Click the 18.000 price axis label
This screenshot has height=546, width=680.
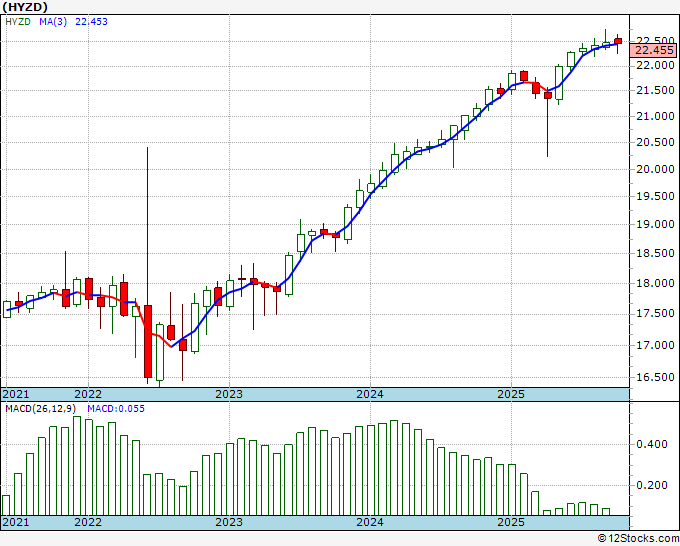(x=655, y=283)
